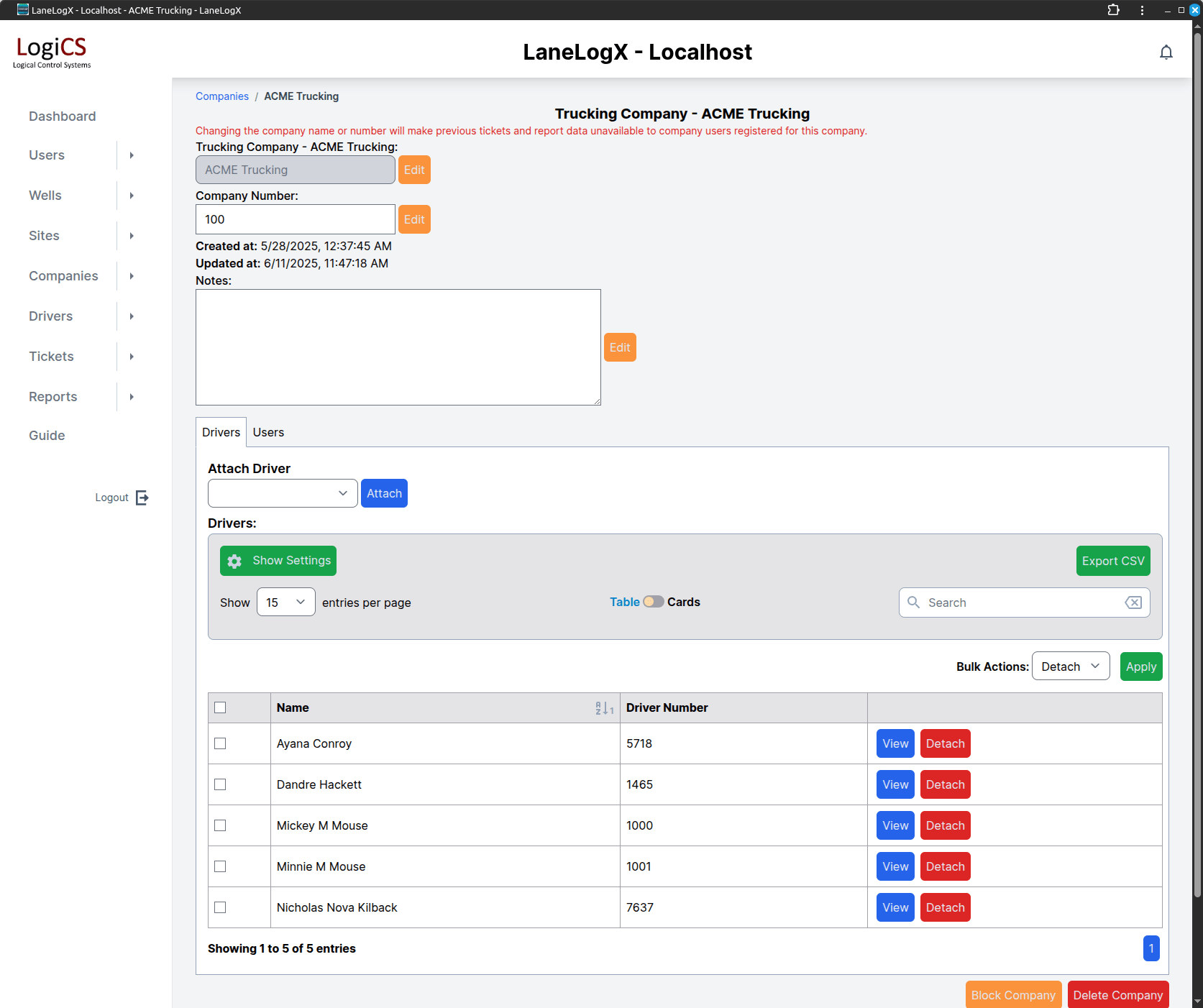This screenshot has height=1008, width=1203.
Task: Click the LogiCS logo
Action: (52, 52)
